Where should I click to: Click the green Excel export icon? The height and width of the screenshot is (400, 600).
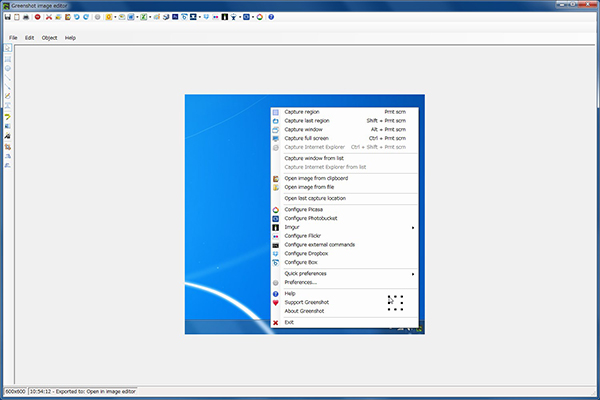(143, 17)
